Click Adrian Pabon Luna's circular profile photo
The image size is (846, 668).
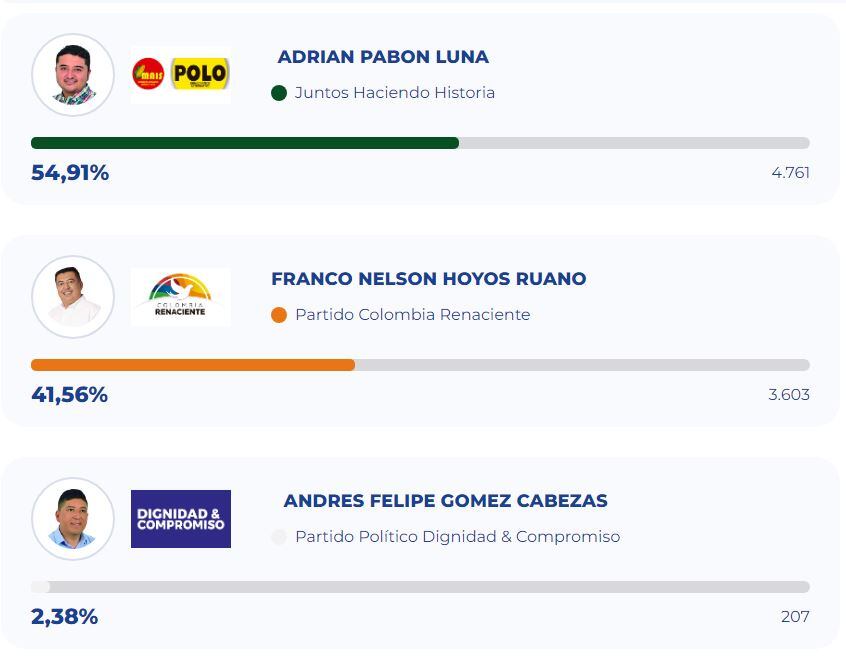(x=74, y=73)
